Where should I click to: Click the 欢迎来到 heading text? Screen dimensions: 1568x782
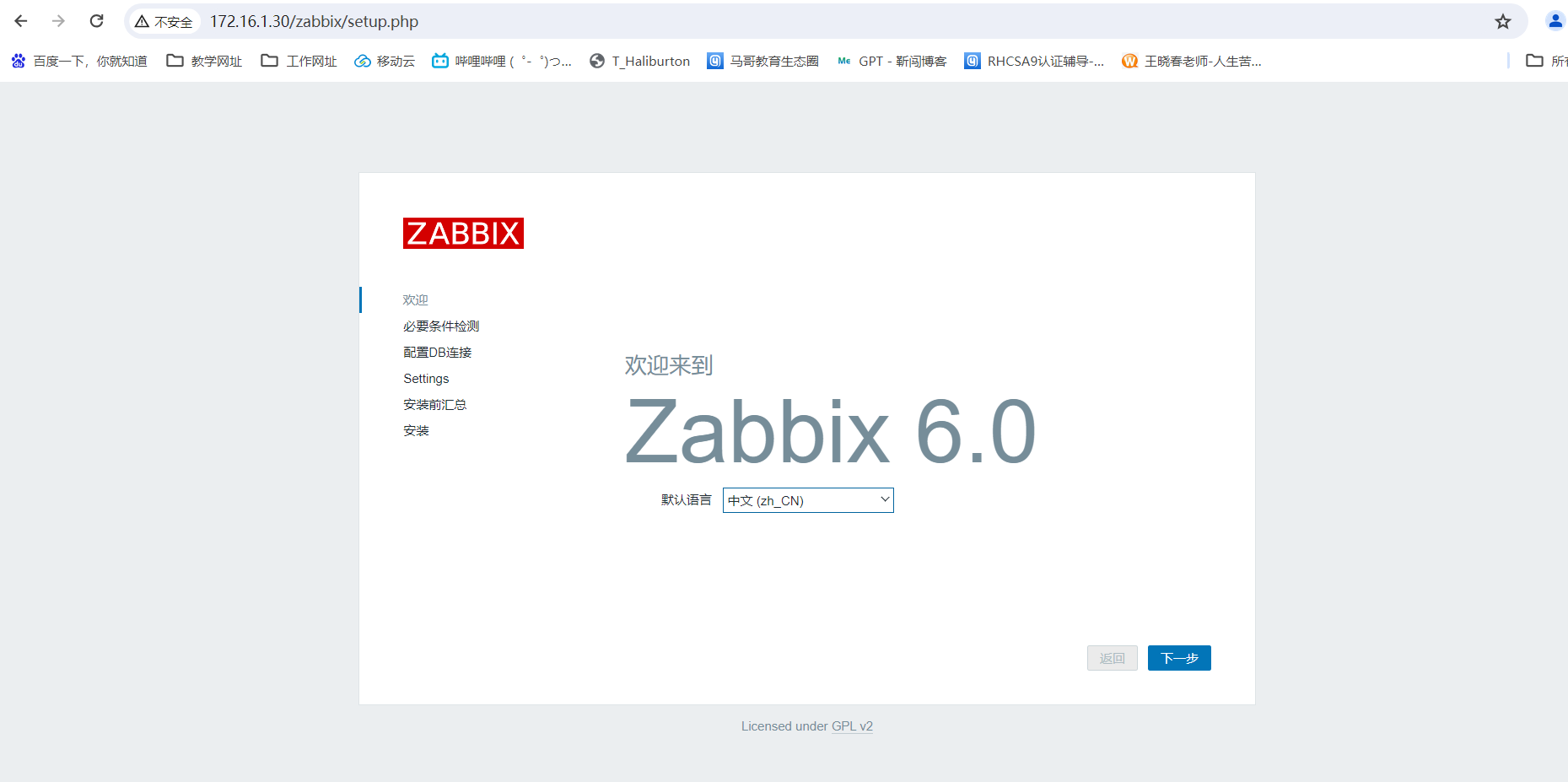pyautogui.click(x=669, y=365)
